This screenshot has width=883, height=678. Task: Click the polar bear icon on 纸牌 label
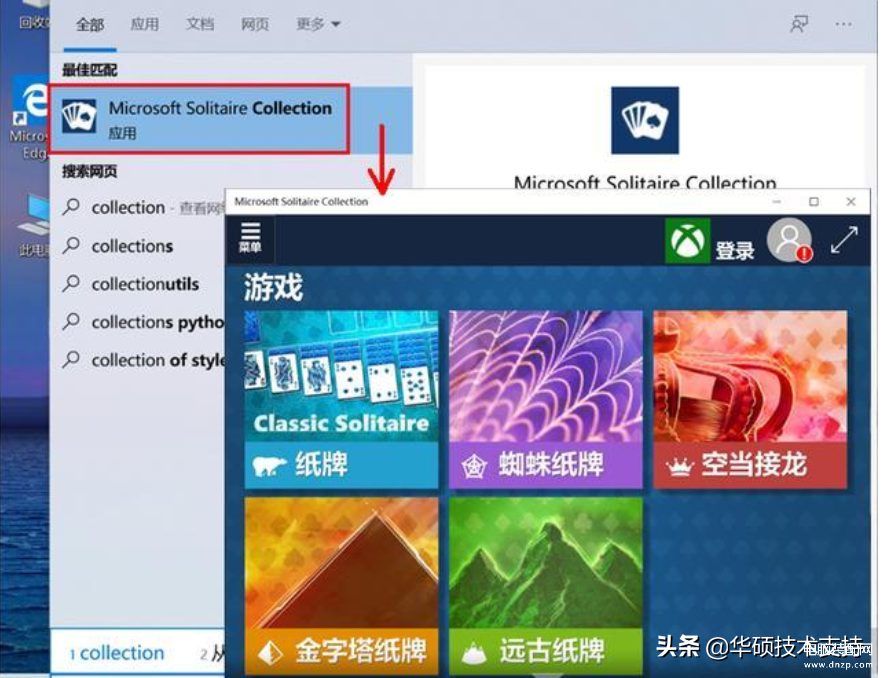pyautogui.click(x=269, y=466)
